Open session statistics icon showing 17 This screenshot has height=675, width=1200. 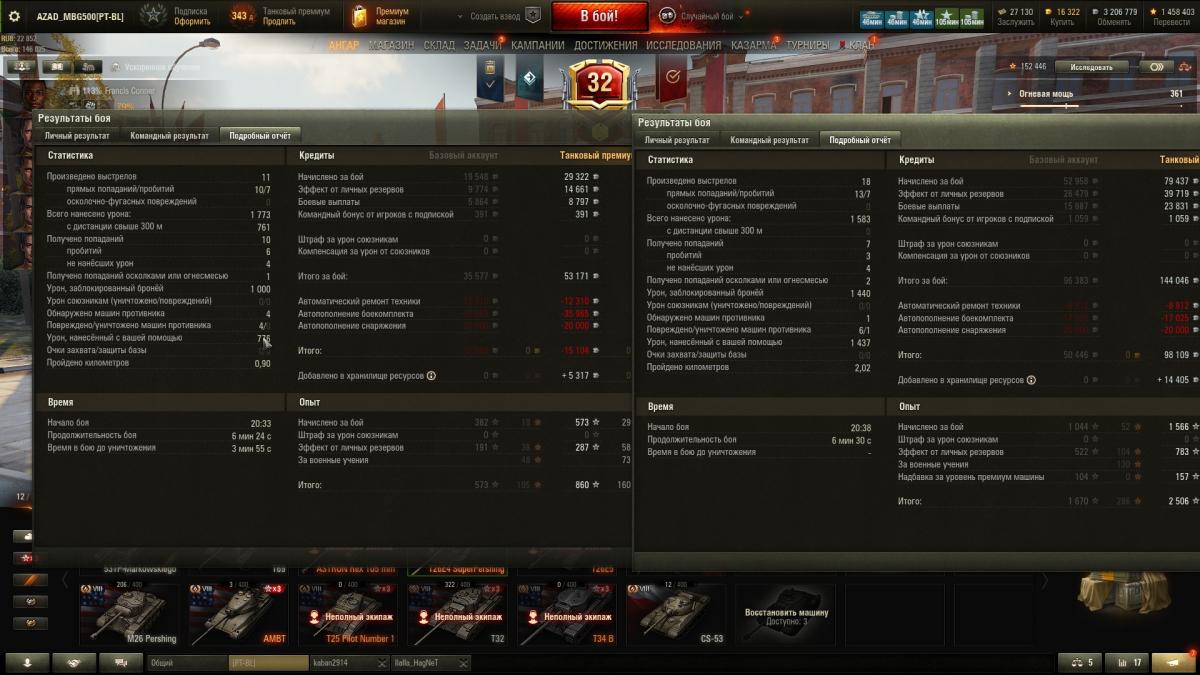pos(1127,662)
